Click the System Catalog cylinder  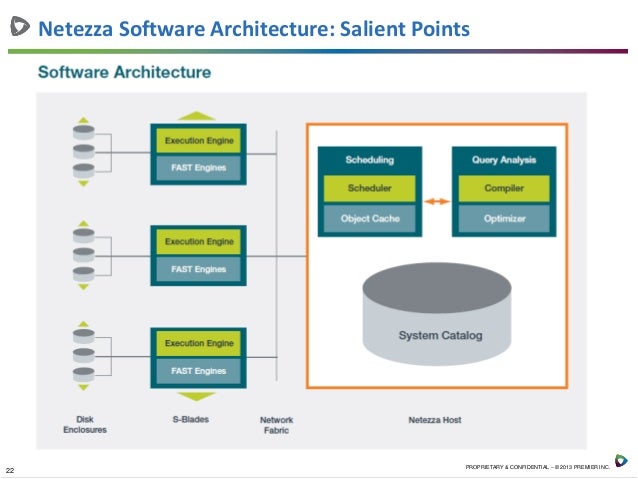coord(437,313)
